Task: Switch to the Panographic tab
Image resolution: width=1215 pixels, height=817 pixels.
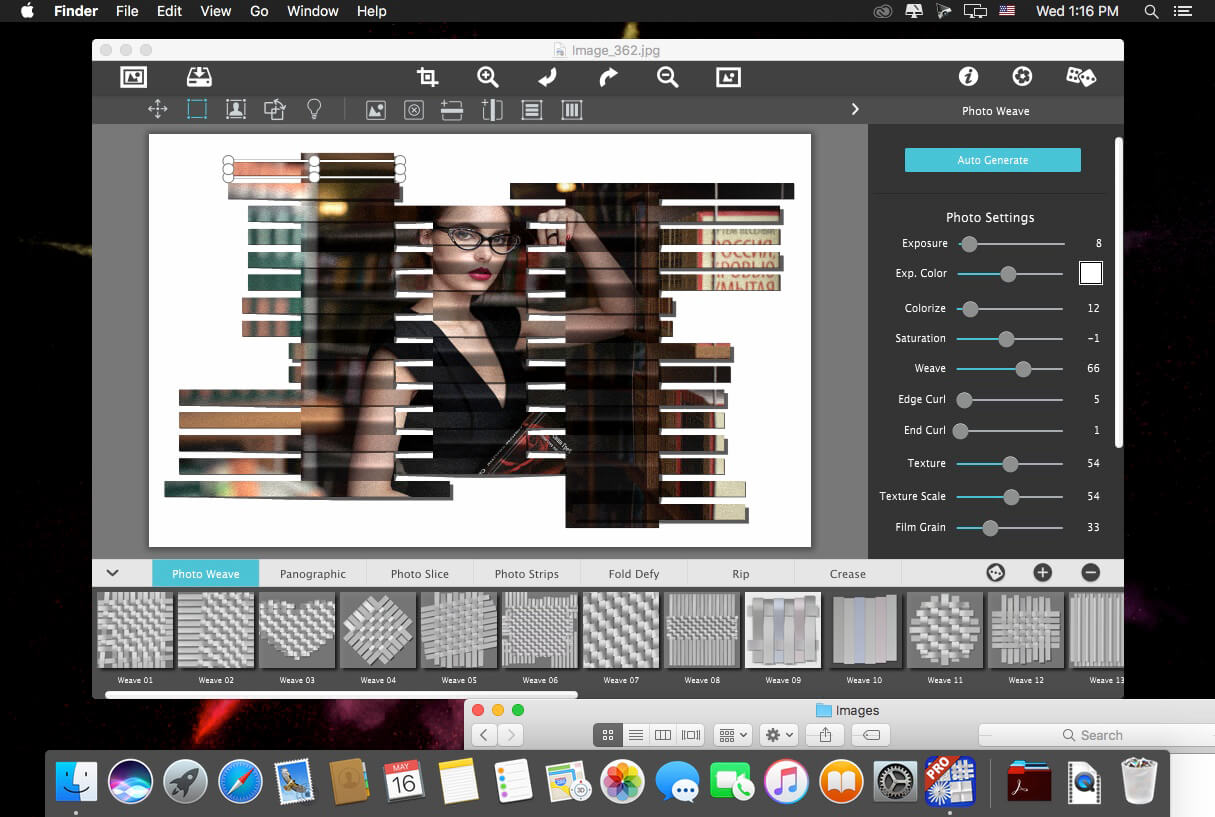Action: [x=313, y=574]
